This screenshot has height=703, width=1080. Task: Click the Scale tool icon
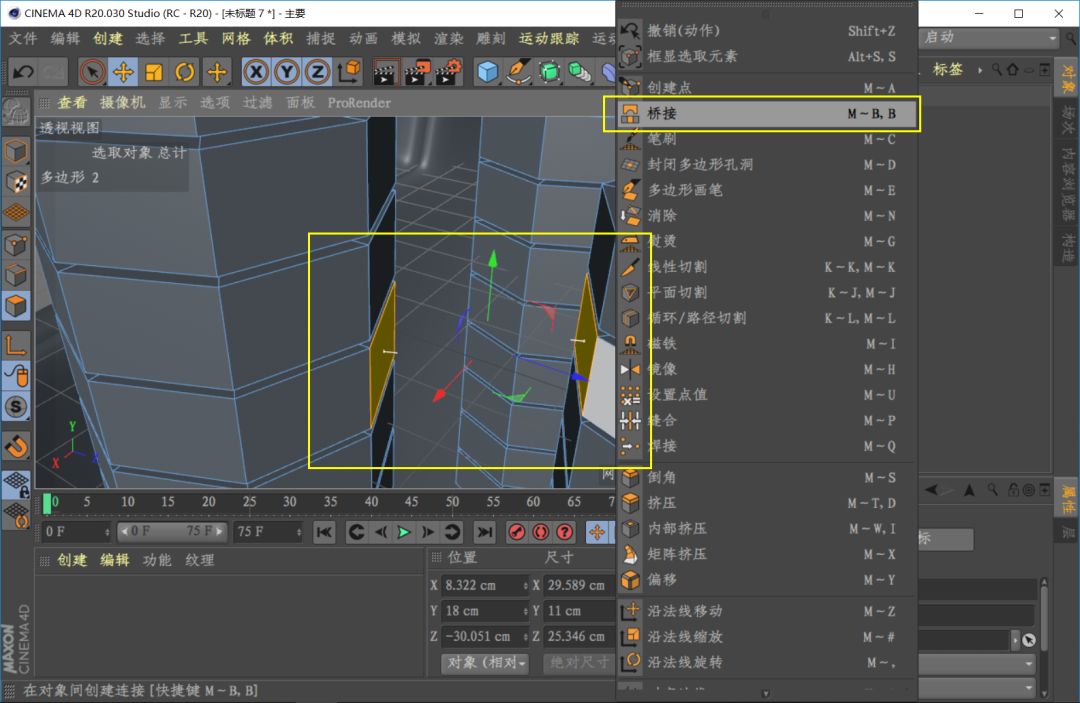click(154, 72)
